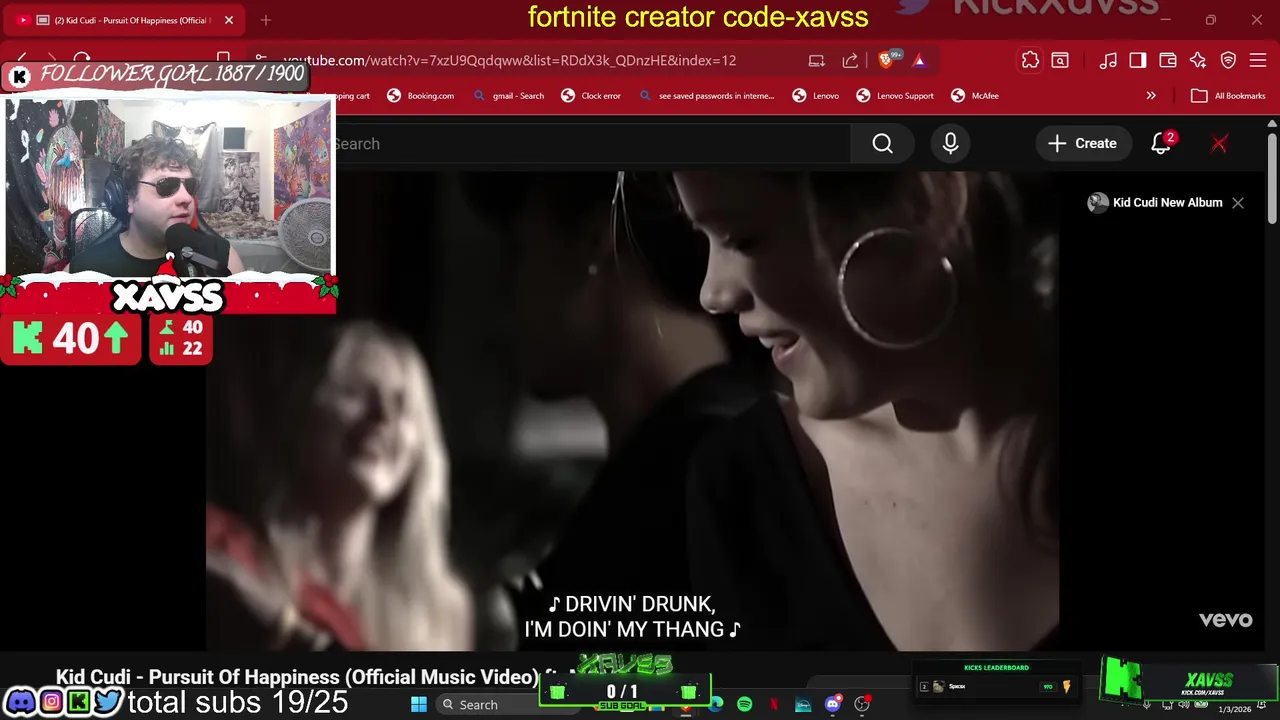
Task: Open the browser extensions puzzle icon
Action: pyautogui.click(x=1030, y=61)
